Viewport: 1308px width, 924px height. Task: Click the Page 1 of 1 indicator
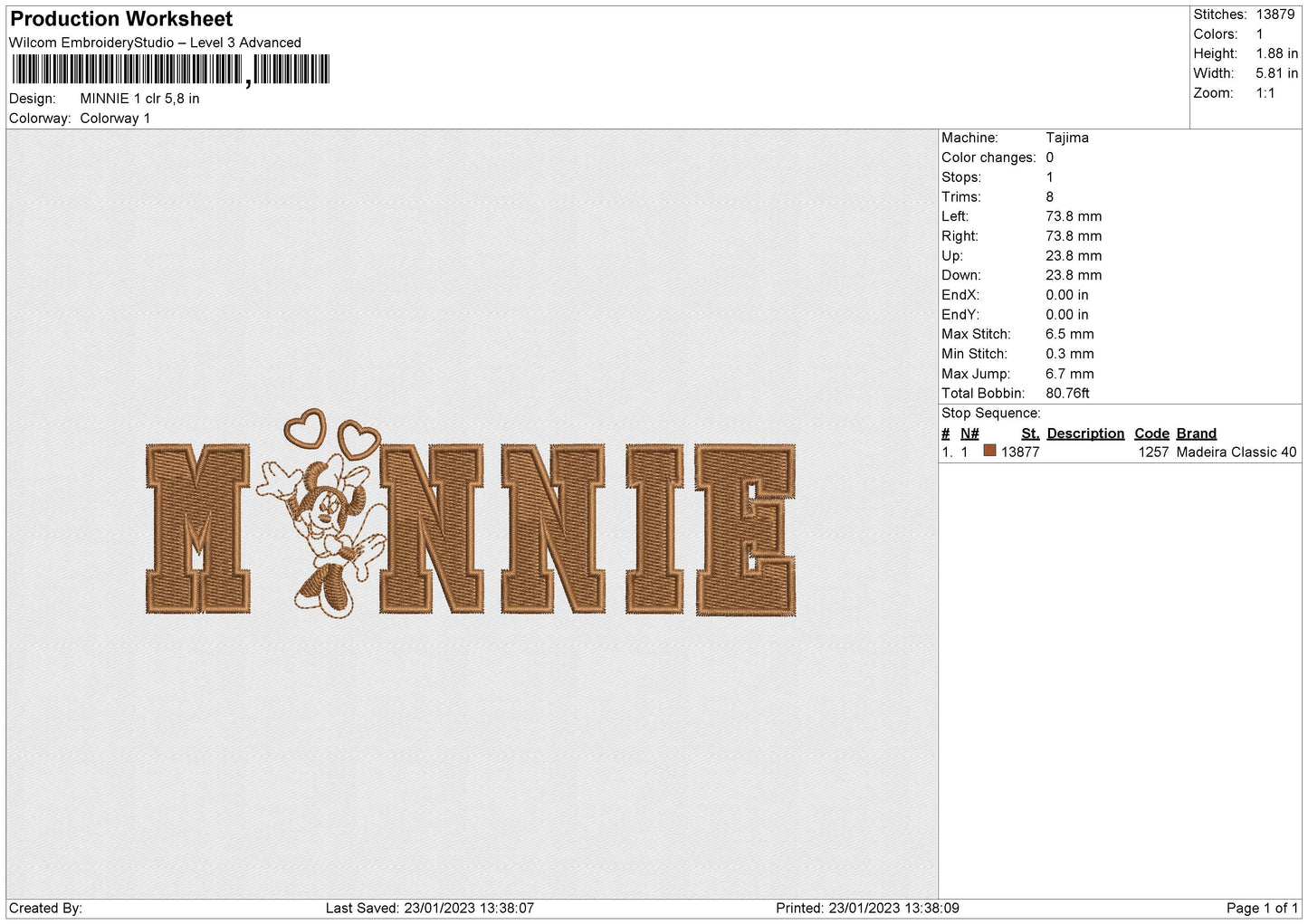click(1262, 908)
